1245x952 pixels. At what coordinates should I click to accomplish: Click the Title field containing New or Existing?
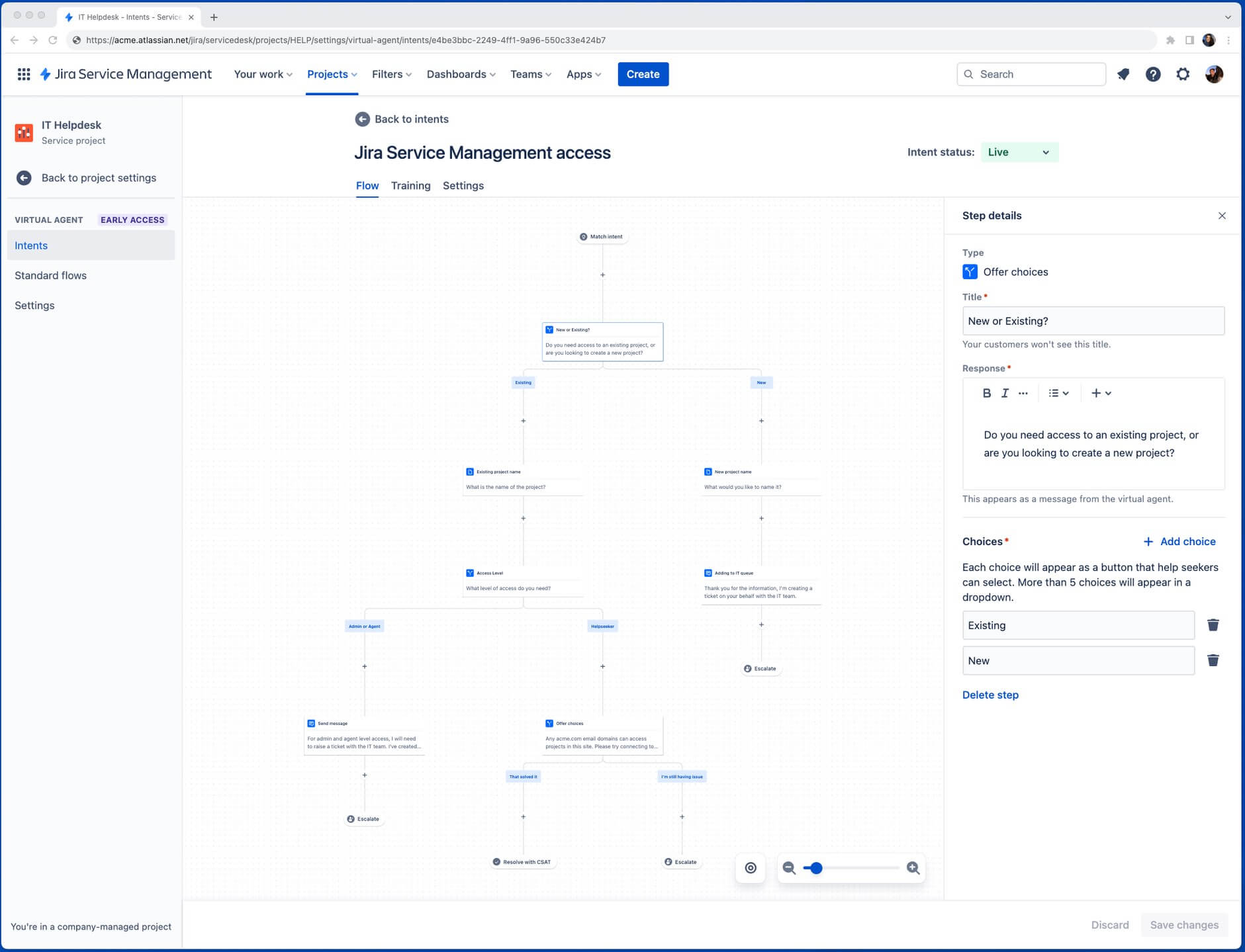tap(1092, 321)
